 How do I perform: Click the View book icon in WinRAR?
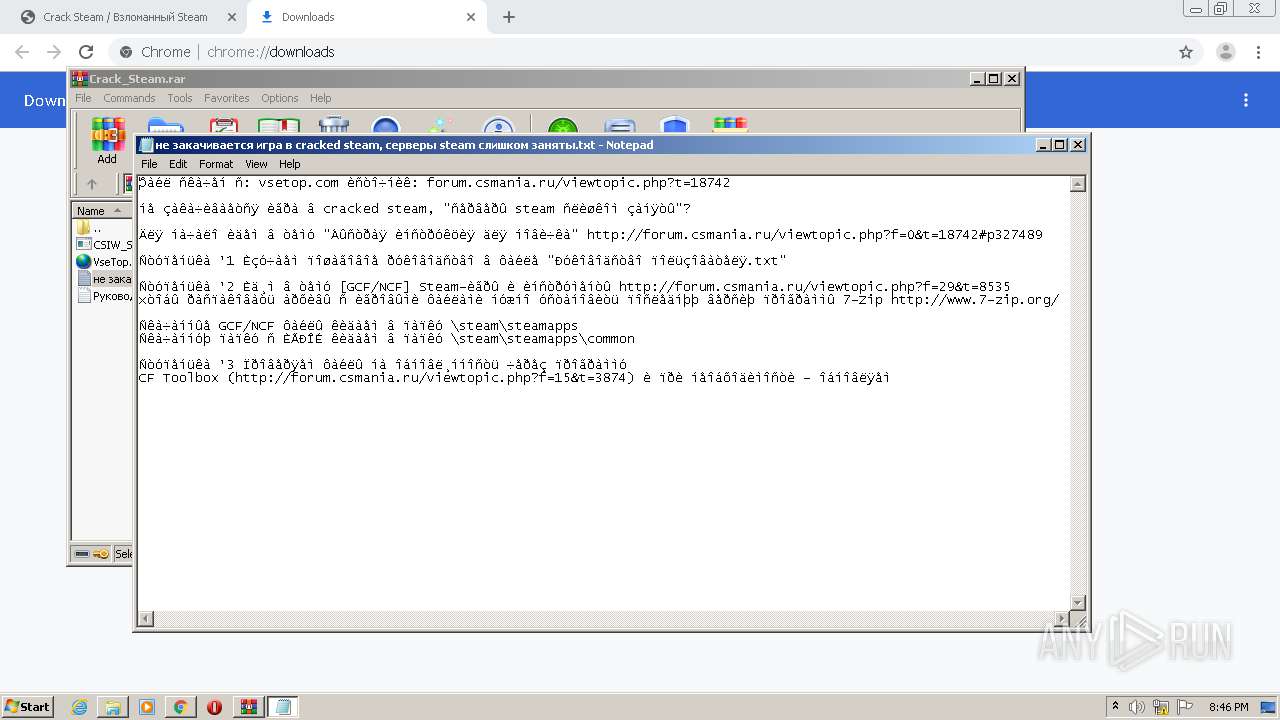click(279, 126)
